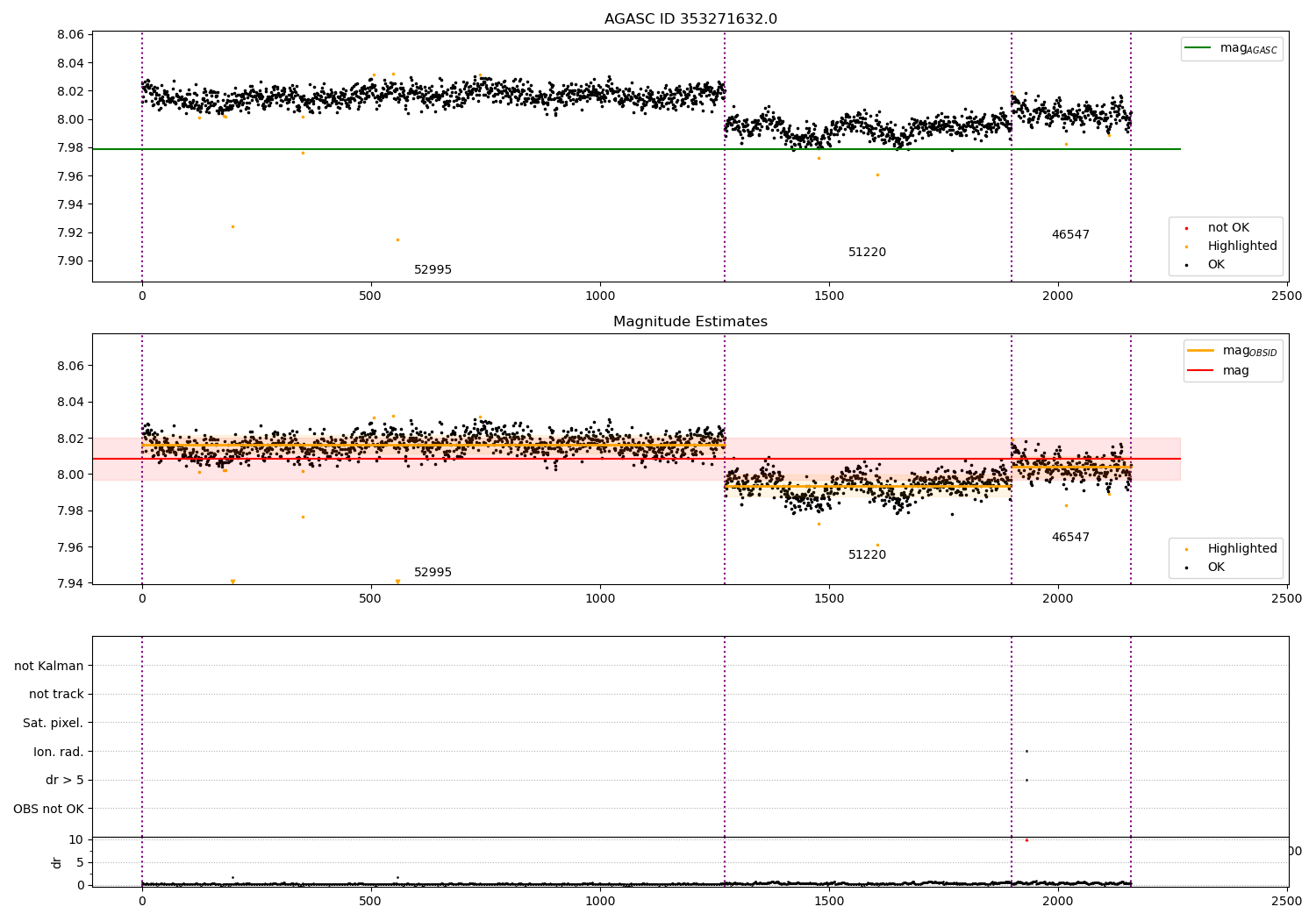Click the orange mag OBSID legend entry
Image resolution: width=1316 pixels, height=921 pixels.
[1233, 351]
